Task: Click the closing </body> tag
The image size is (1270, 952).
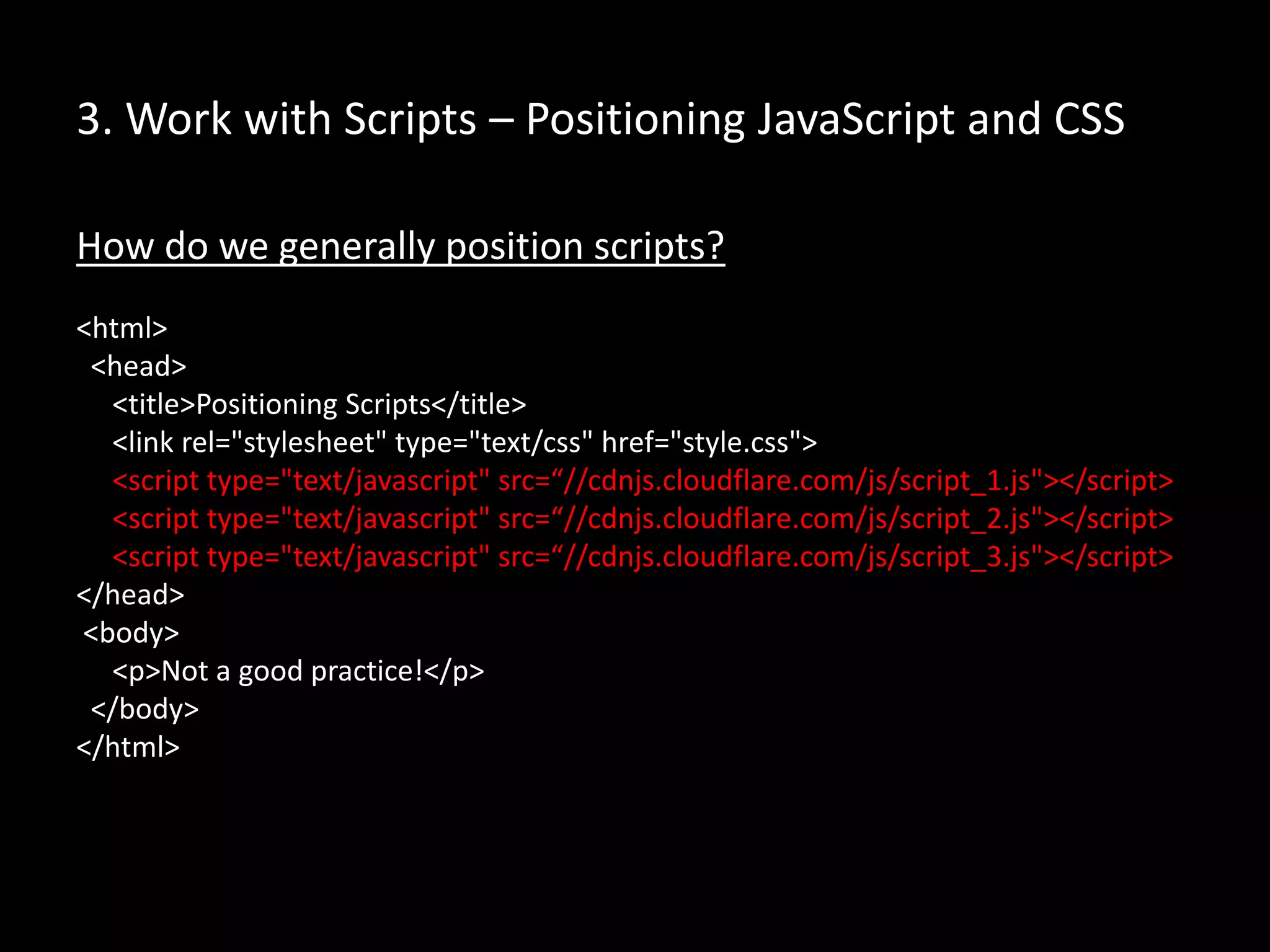Action: 144,709
